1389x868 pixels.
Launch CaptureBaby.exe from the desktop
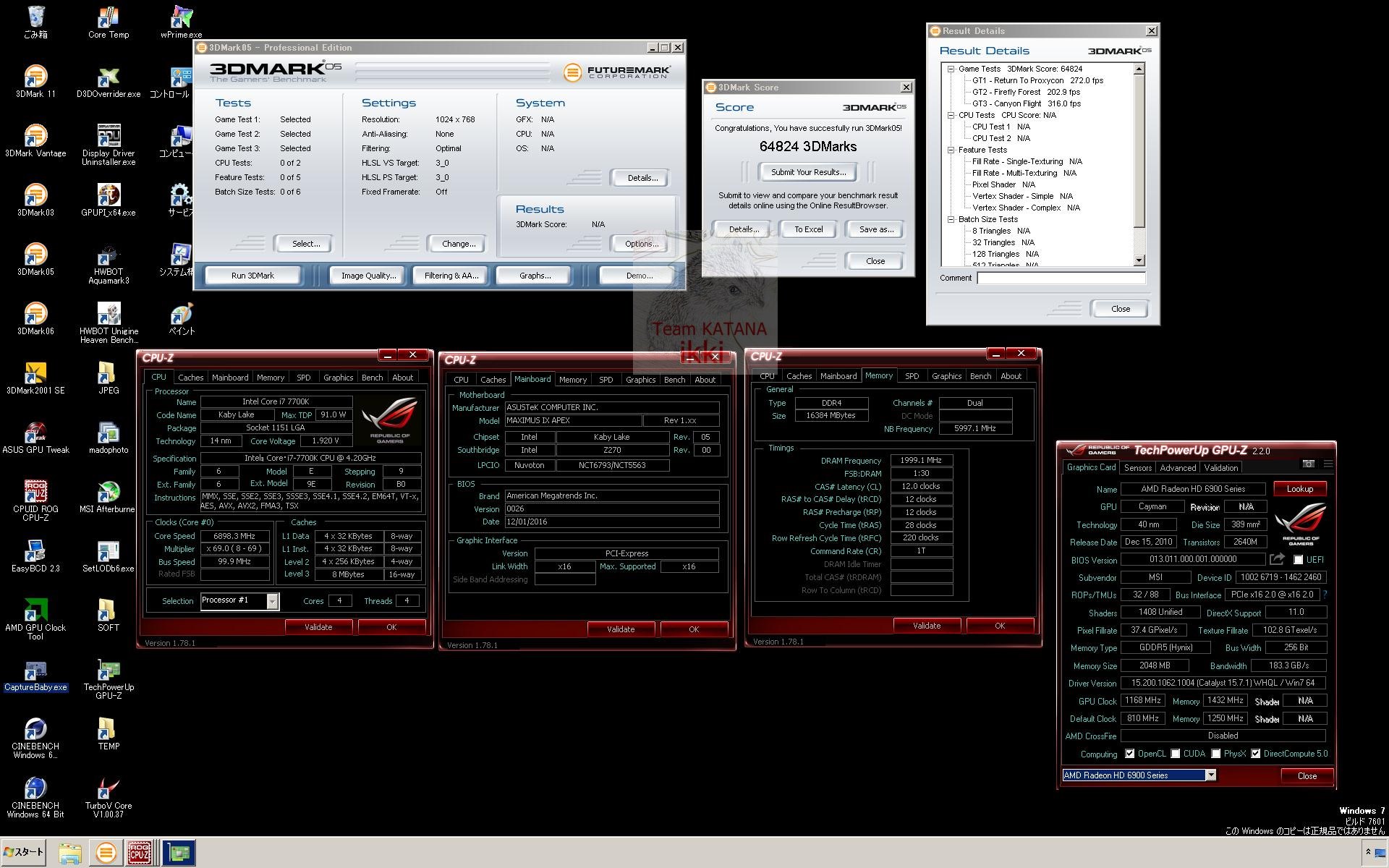pyautogui.click(x=35, y=675)
